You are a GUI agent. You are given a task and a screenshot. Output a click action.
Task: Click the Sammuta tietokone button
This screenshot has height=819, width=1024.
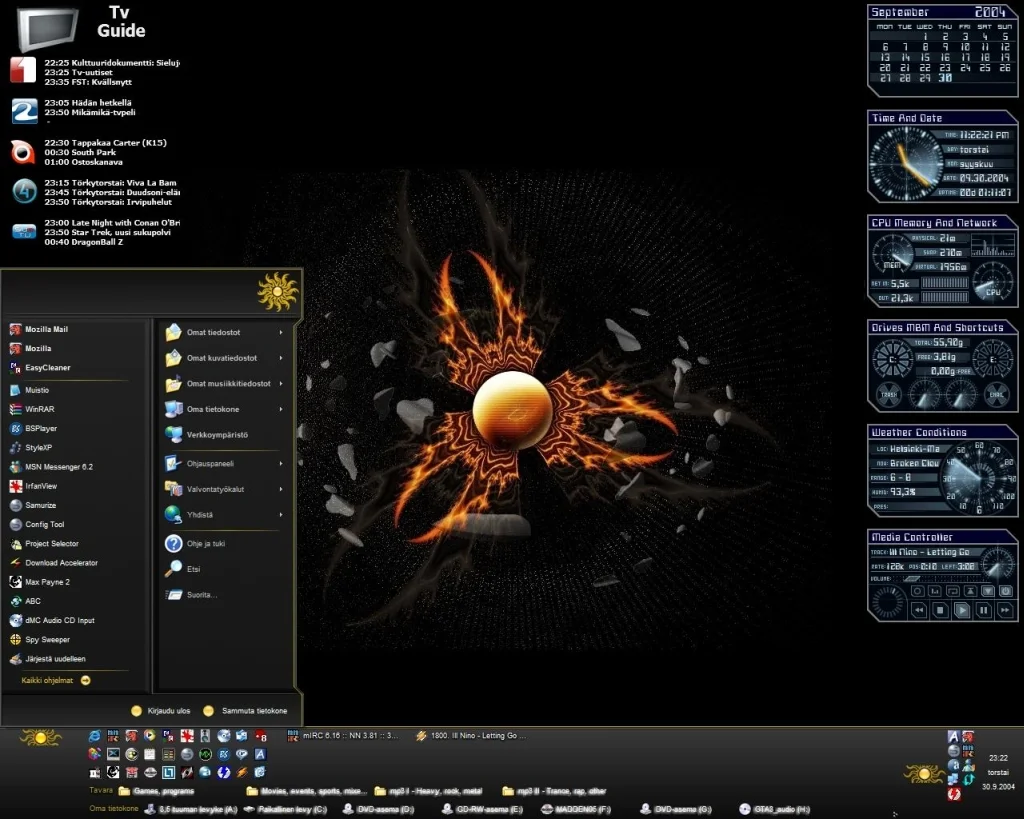[246, 711]
